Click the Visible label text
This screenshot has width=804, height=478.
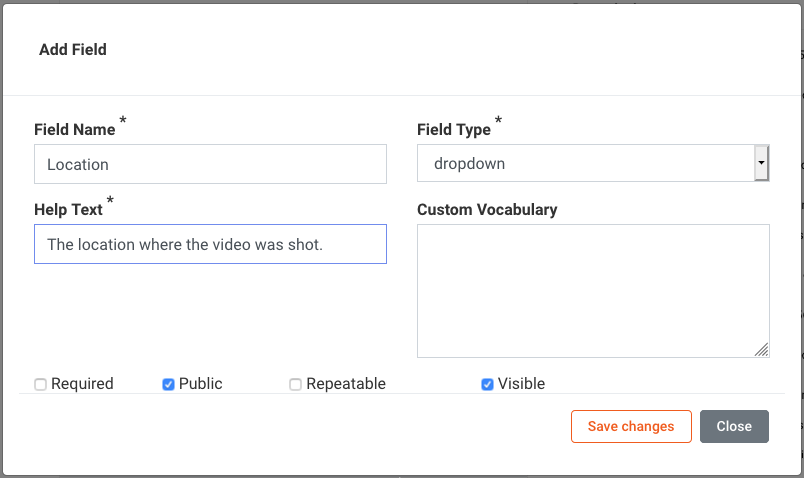pos(521,384)
